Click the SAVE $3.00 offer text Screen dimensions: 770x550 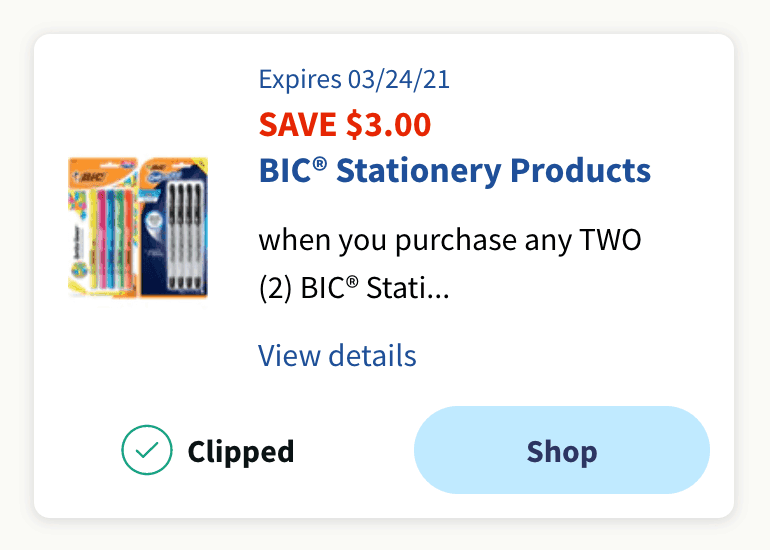[x=345, y=125]
